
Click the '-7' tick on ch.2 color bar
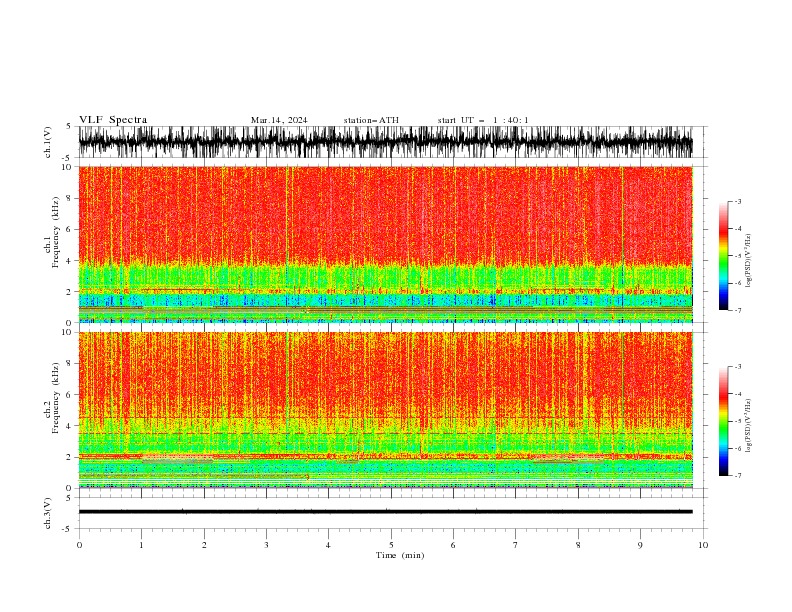click(x=738, y=475)
